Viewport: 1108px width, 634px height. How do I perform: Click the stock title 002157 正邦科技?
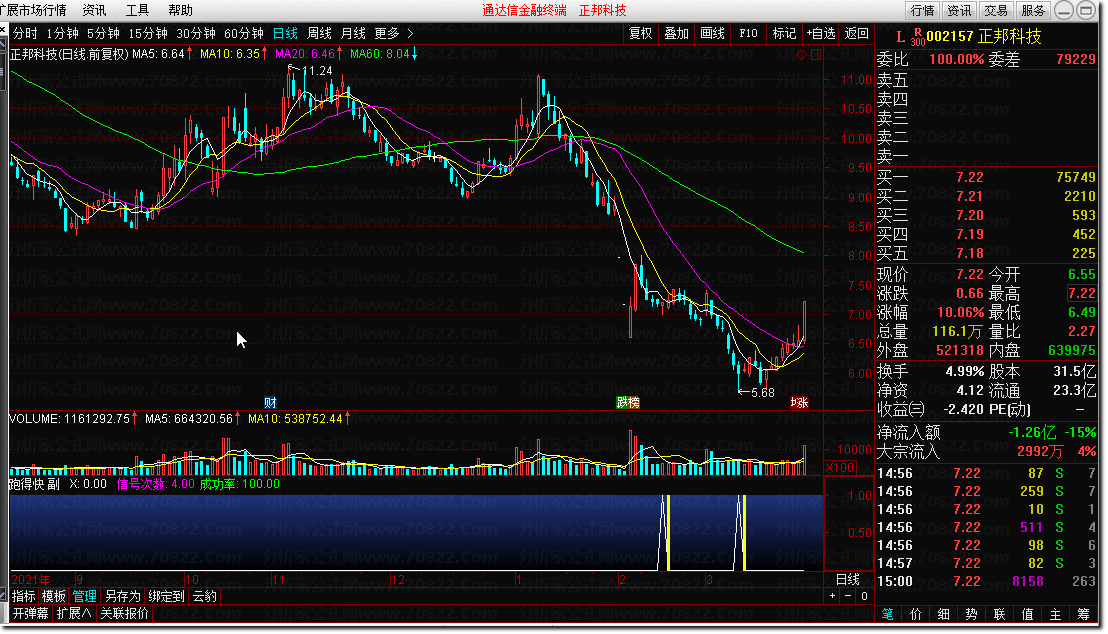(984, 37)
